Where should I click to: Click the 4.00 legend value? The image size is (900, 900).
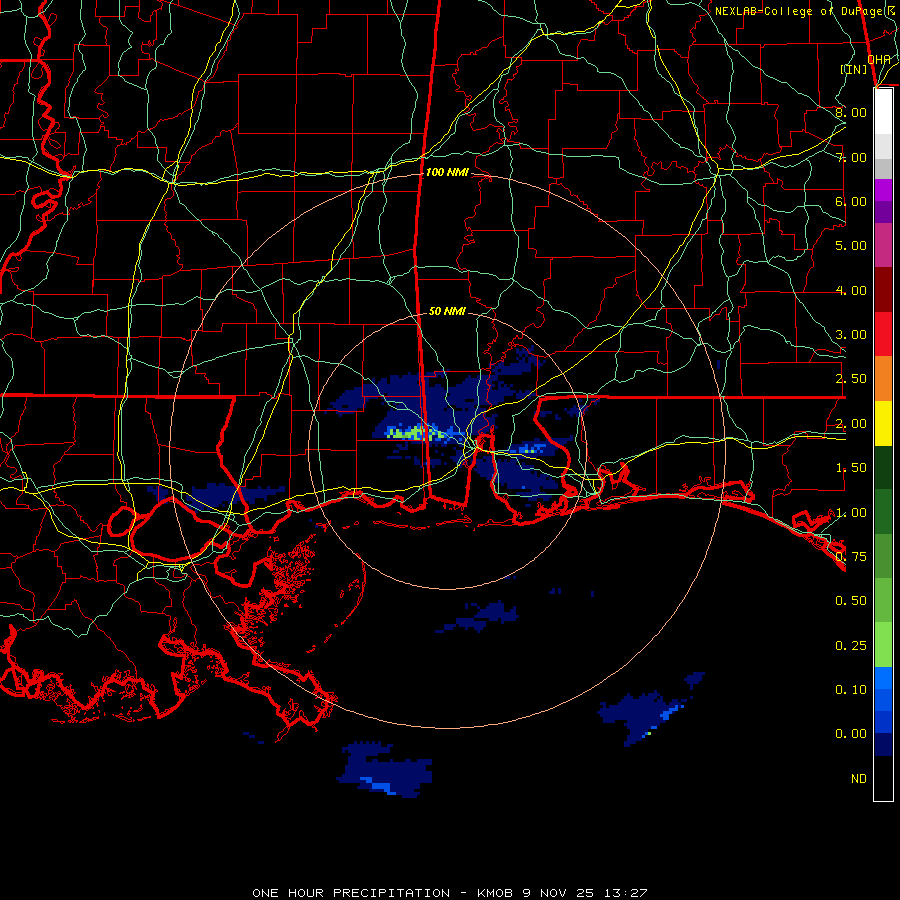pyautogui.click(x=851, y=290)
